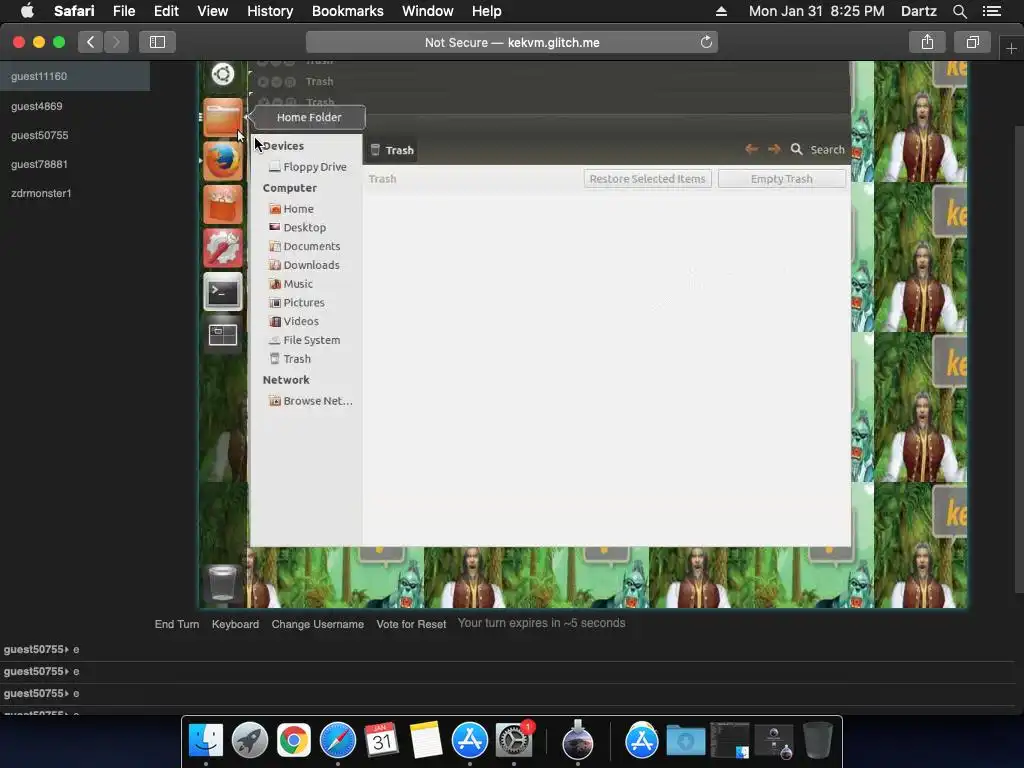This screenshot has height=768, width=1024.
Task: Click the Trash path button
Action: pos(392,150)
